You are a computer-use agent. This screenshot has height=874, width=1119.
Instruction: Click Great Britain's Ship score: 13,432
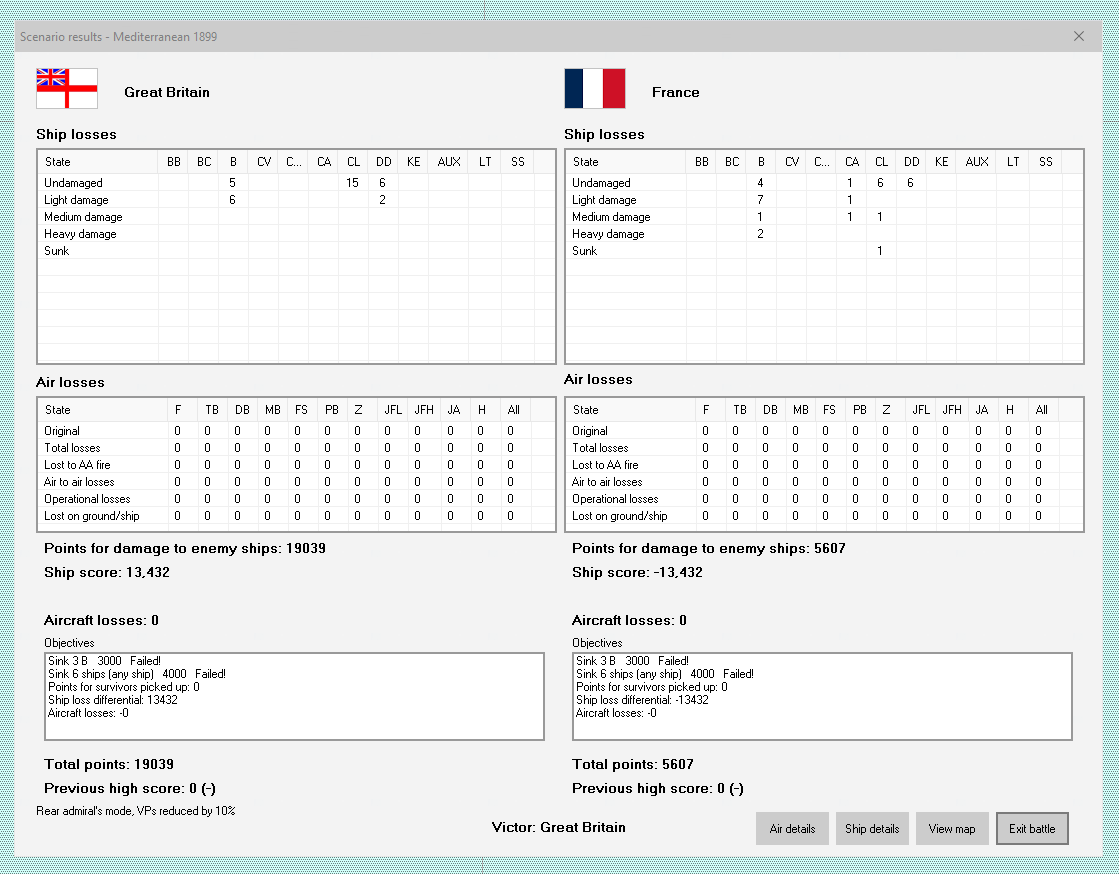(x=107, y=572)
